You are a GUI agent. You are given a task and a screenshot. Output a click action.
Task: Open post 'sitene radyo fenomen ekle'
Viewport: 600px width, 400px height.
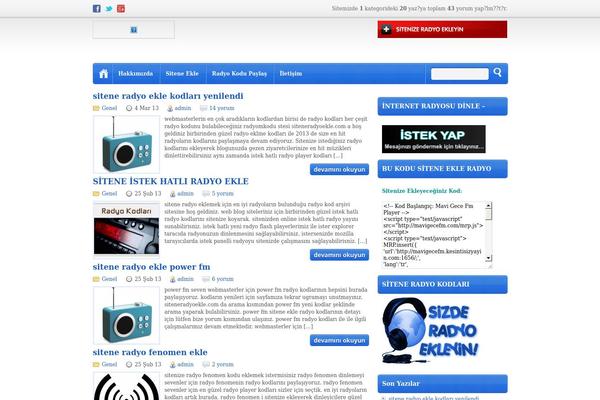[x=150, y=352]
